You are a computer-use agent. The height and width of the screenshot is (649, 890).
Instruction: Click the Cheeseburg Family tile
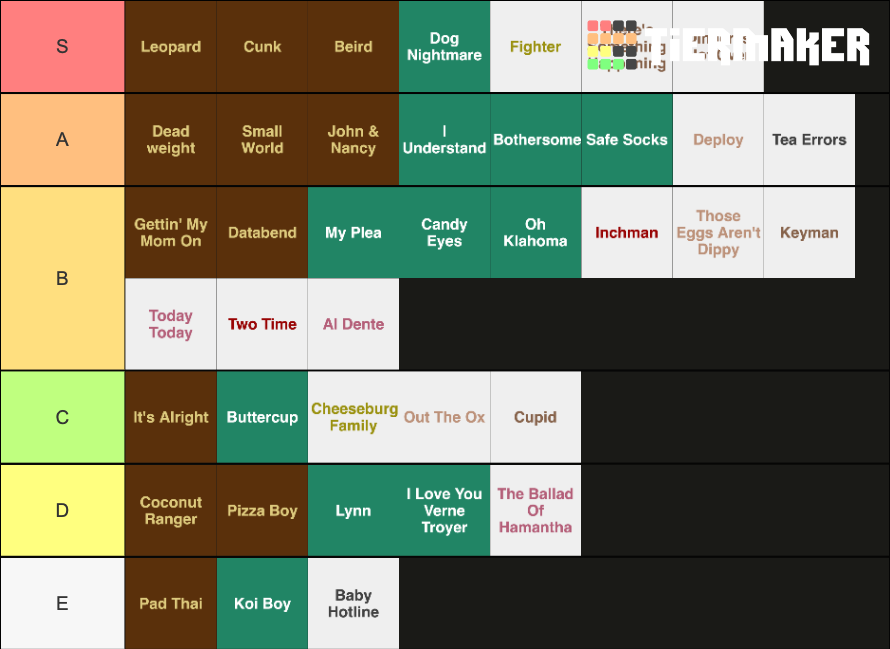pos(353,417)
